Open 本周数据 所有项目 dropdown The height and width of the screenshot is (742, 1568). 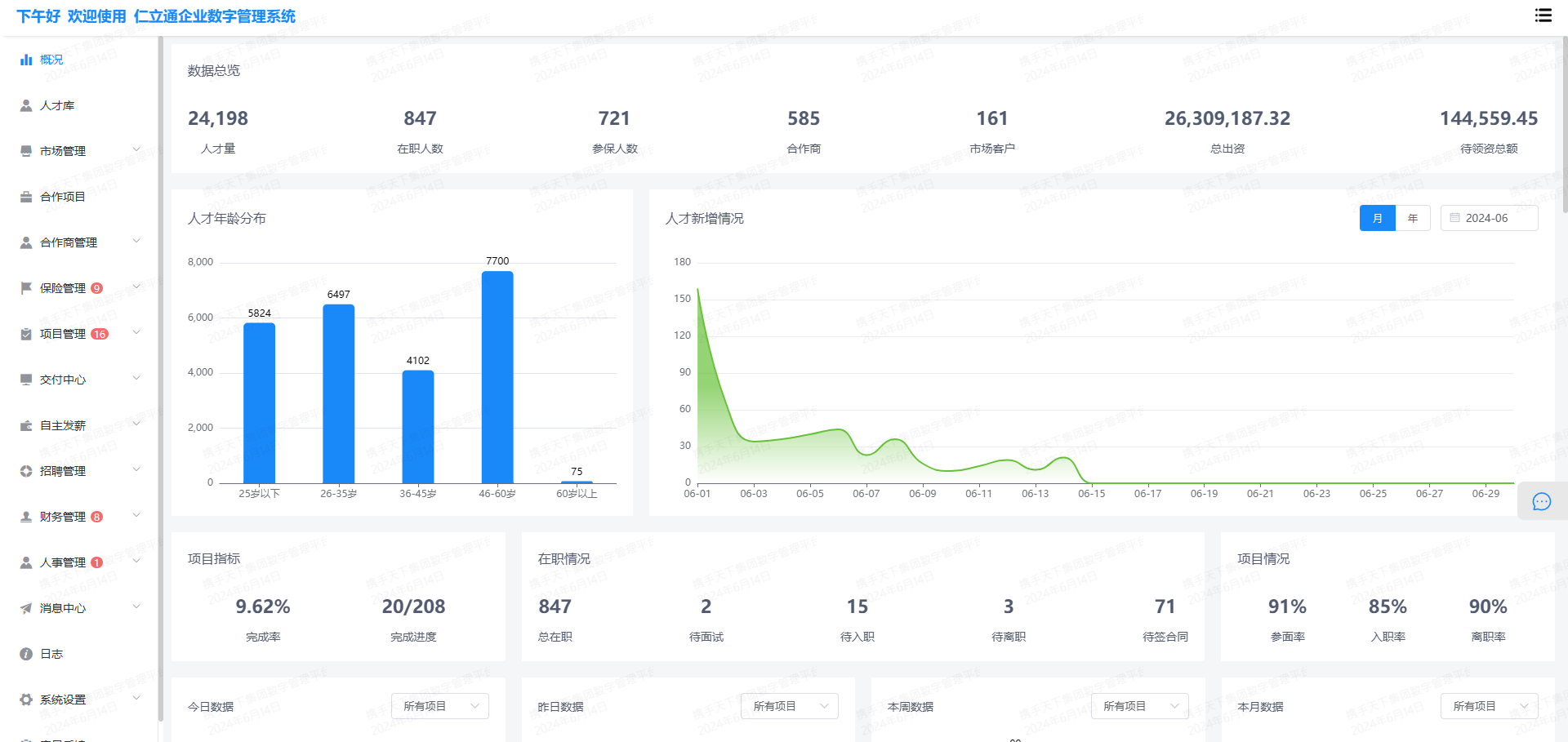pos(1139,706)
